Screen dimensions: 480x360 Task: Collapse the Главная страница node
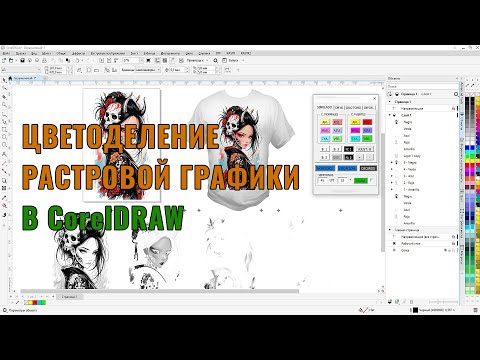click(389, 230)
